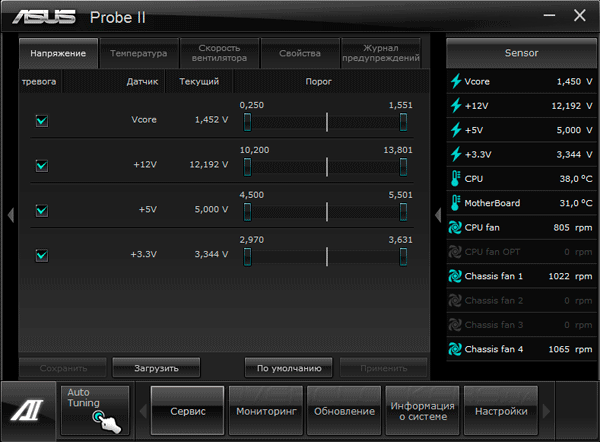This screenshot has height=442, width=600.
Task: Switch to the Напряжение tab
Action: (58, 53)
